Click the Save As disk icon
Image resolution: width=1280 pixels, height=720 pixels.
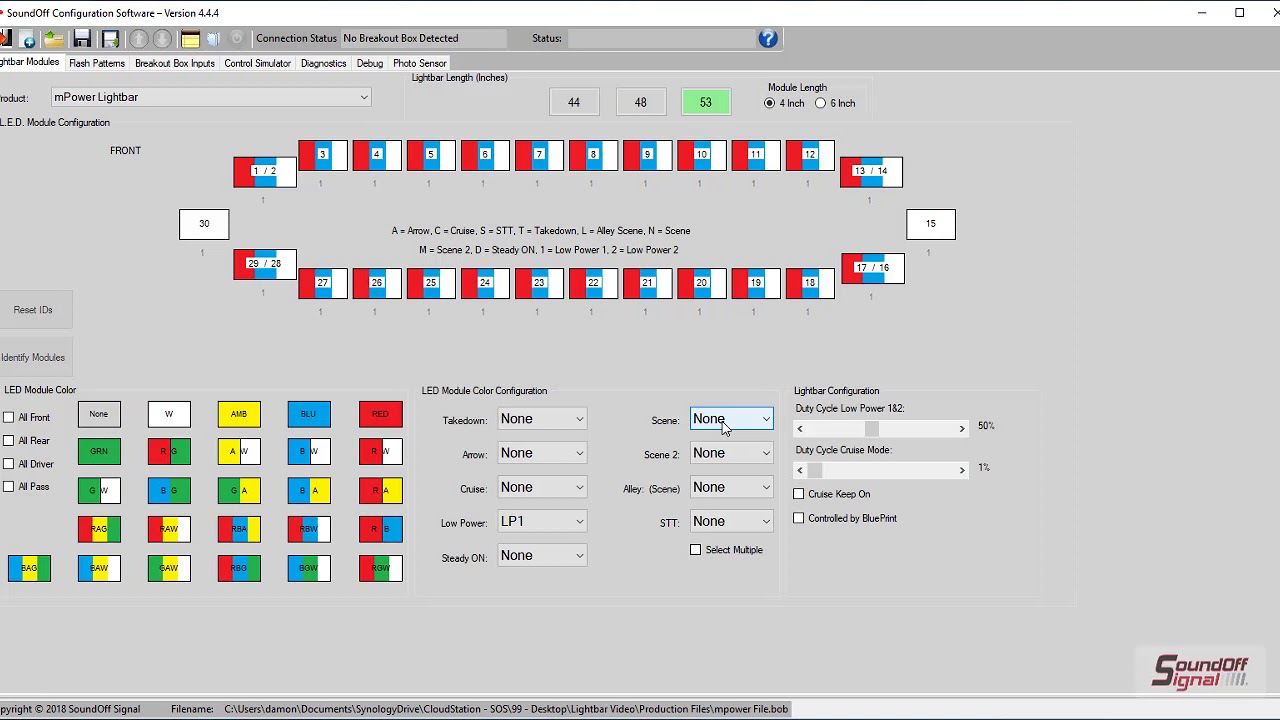coord(110,39)
